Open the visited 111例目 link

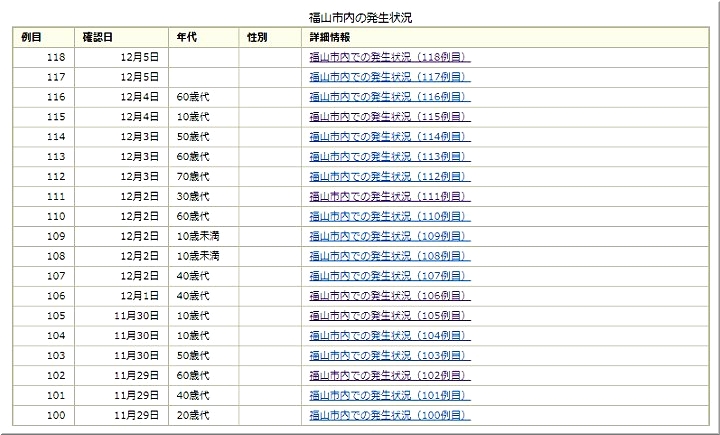click(x=389, y=196)
